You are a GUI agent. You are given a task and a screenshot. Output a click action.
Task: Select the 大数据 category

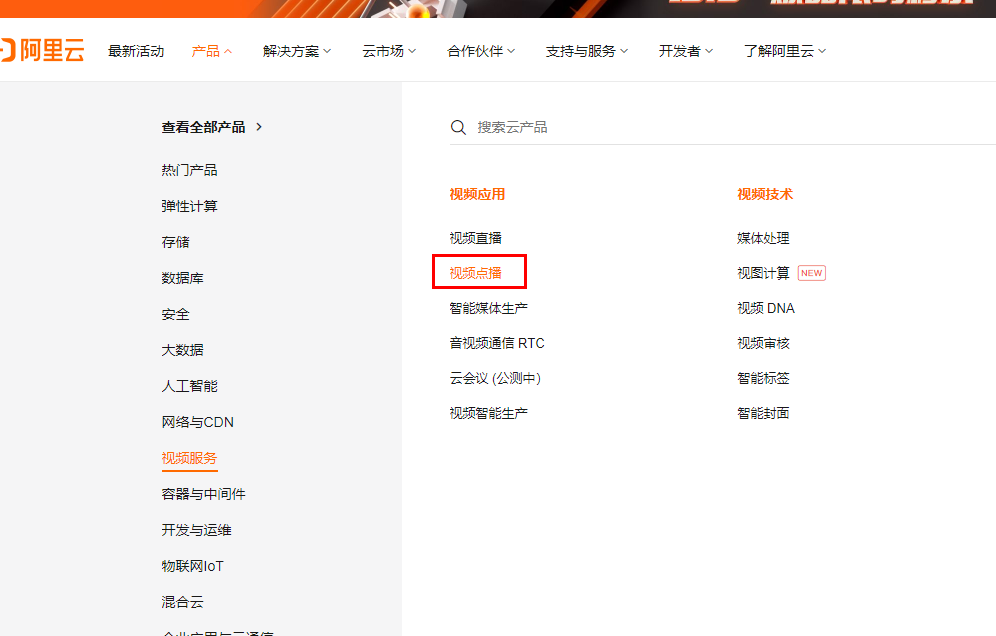(x=182, y=350)
